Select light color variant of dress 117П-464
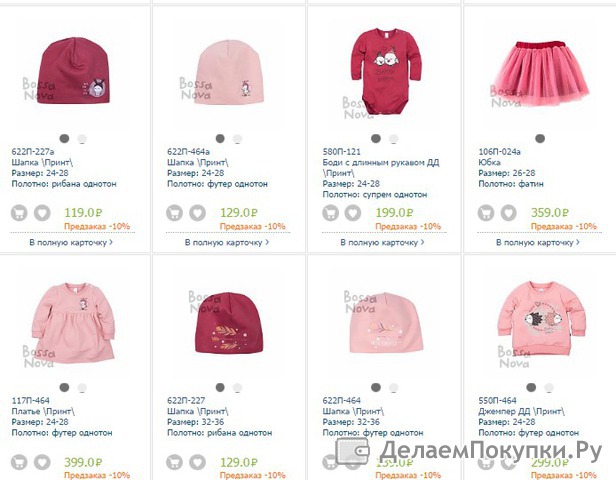 82,388
